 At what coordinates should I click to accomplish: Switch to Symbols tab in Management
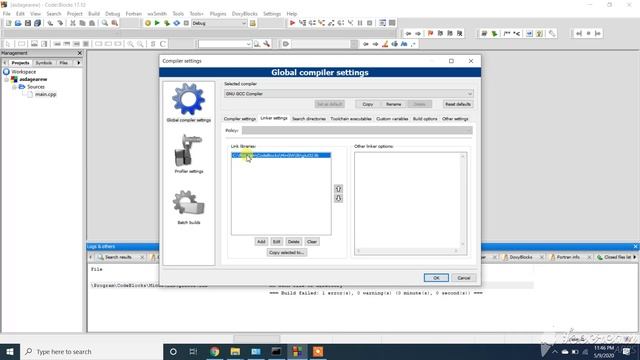[44, 63]
